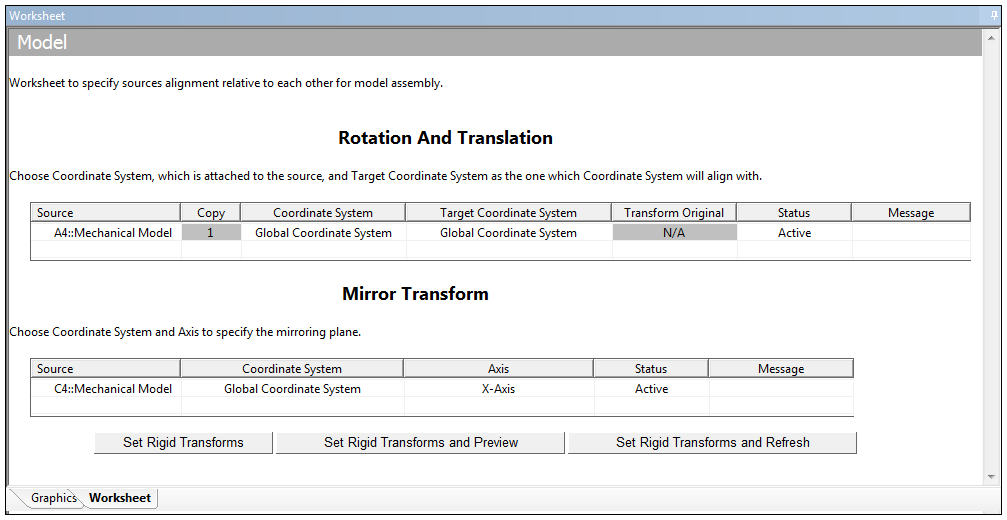Edit the Copy count cell showing 1

coord(211,233)
